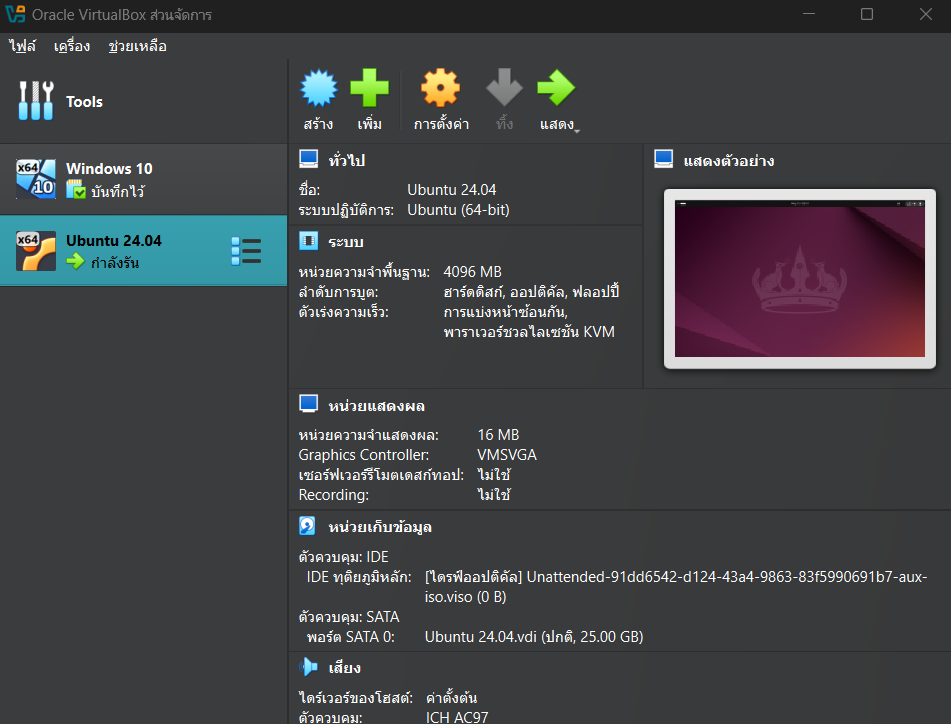Select Windows 10 machine in the list

143,179
